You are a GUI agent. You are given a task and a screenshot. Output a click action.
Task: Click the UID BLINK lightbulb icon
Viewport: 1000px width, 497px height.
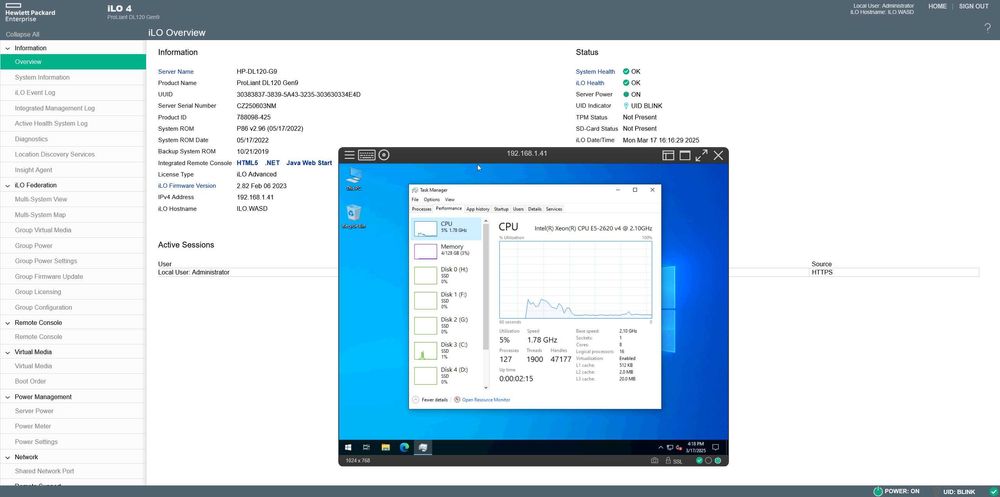click(626, 106)
